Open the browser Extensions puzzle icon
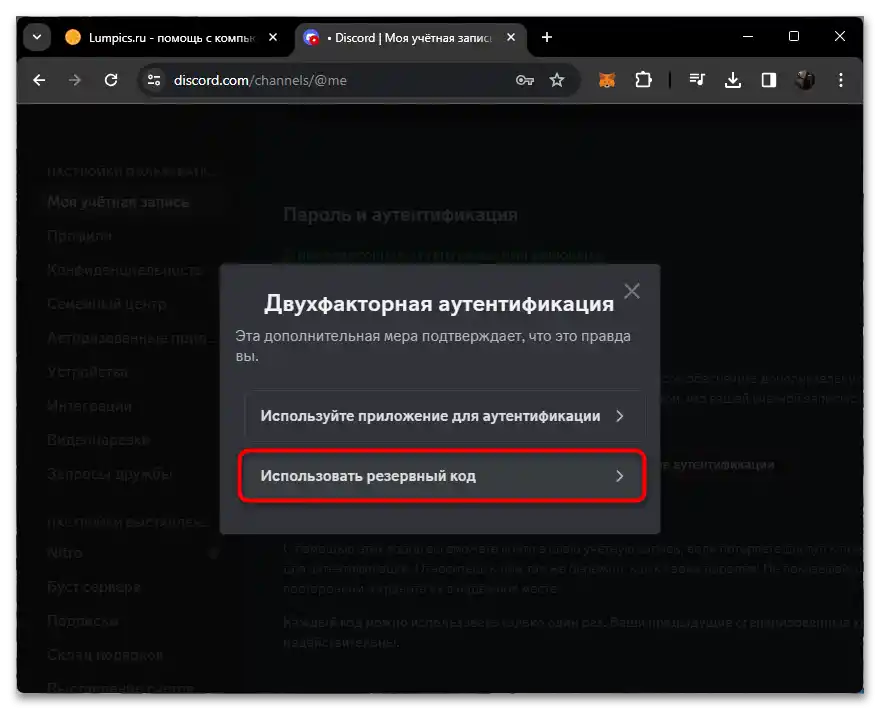880x710 pixels. click(x=643, y=80)
